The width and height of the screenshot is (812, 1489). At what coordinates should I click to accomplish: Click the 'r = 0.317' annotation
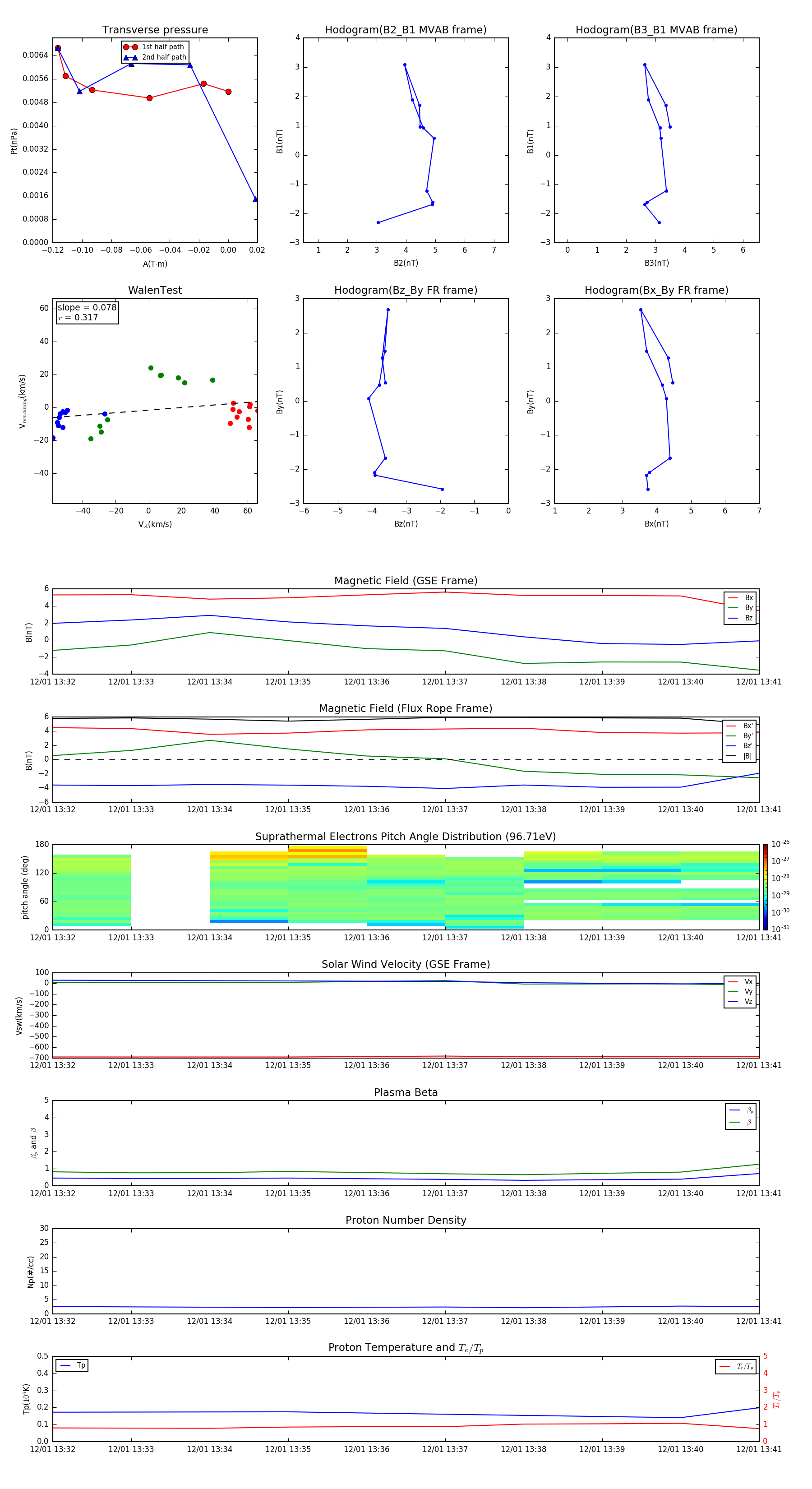78,317
